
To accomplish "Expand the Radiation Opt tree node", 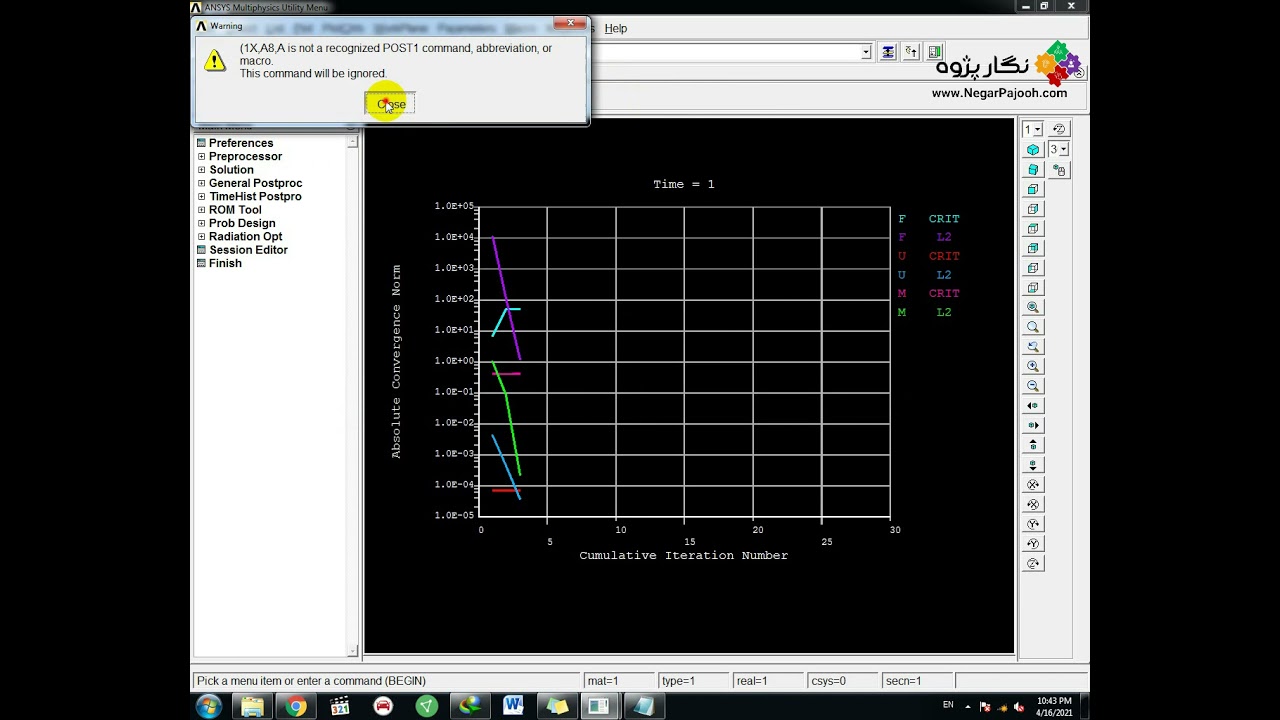I will 201,237.
